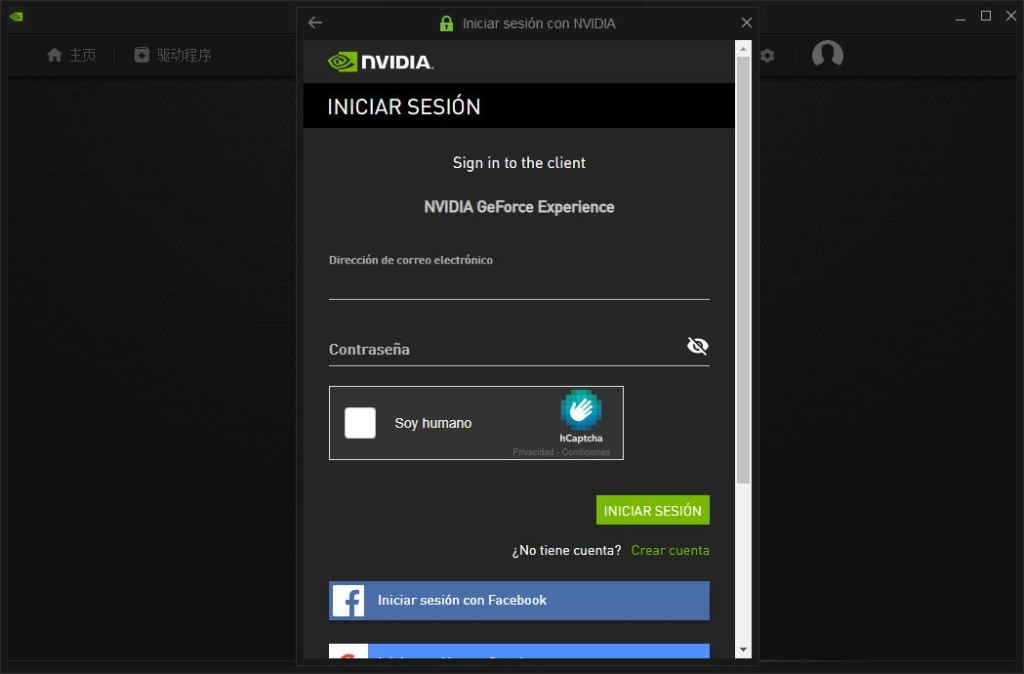Click the green INICIAR SESIÓN button
This screenshot has height=674, width=1024.
click(652, 510)
